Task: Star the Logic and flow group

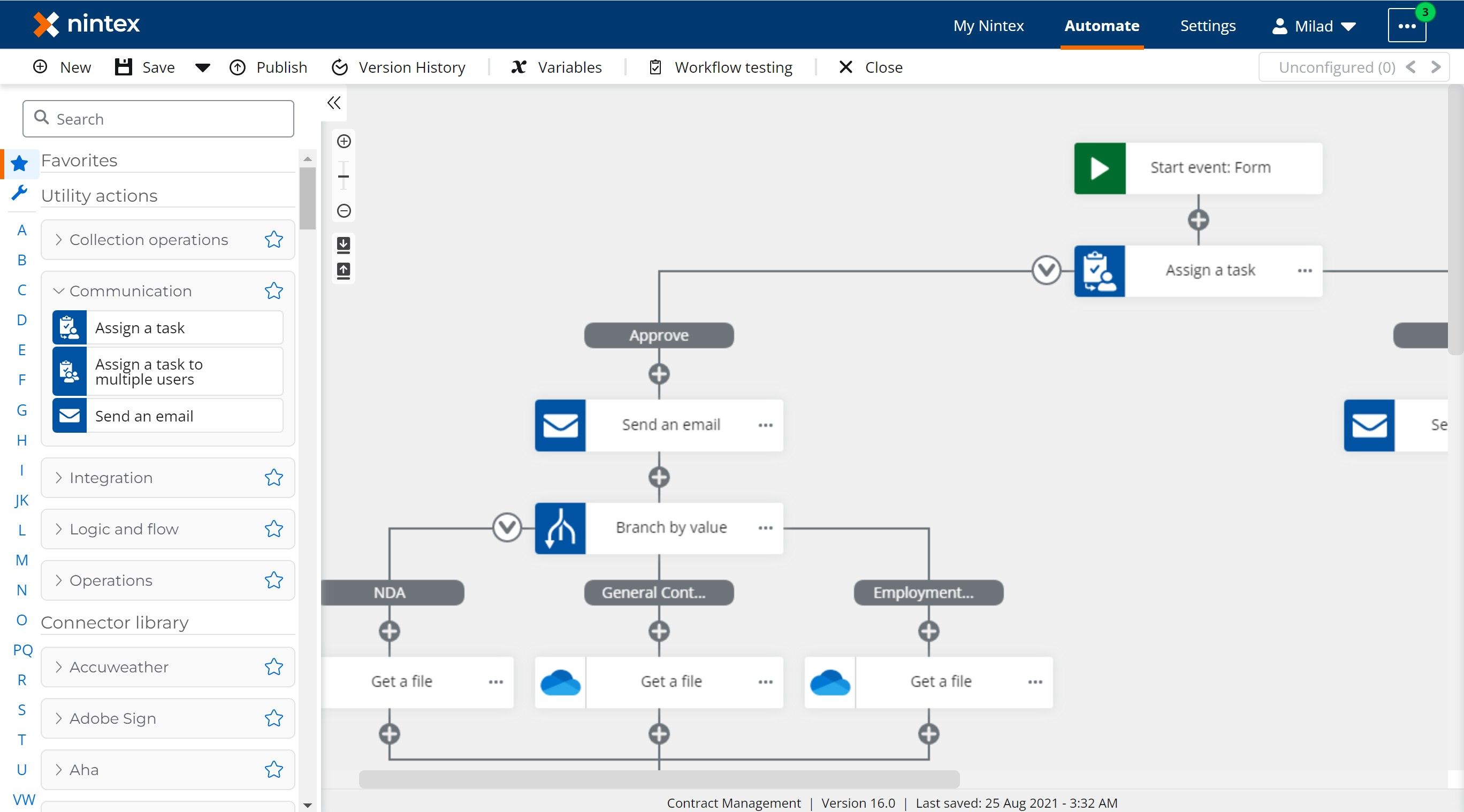Action: tap(274, 529)
